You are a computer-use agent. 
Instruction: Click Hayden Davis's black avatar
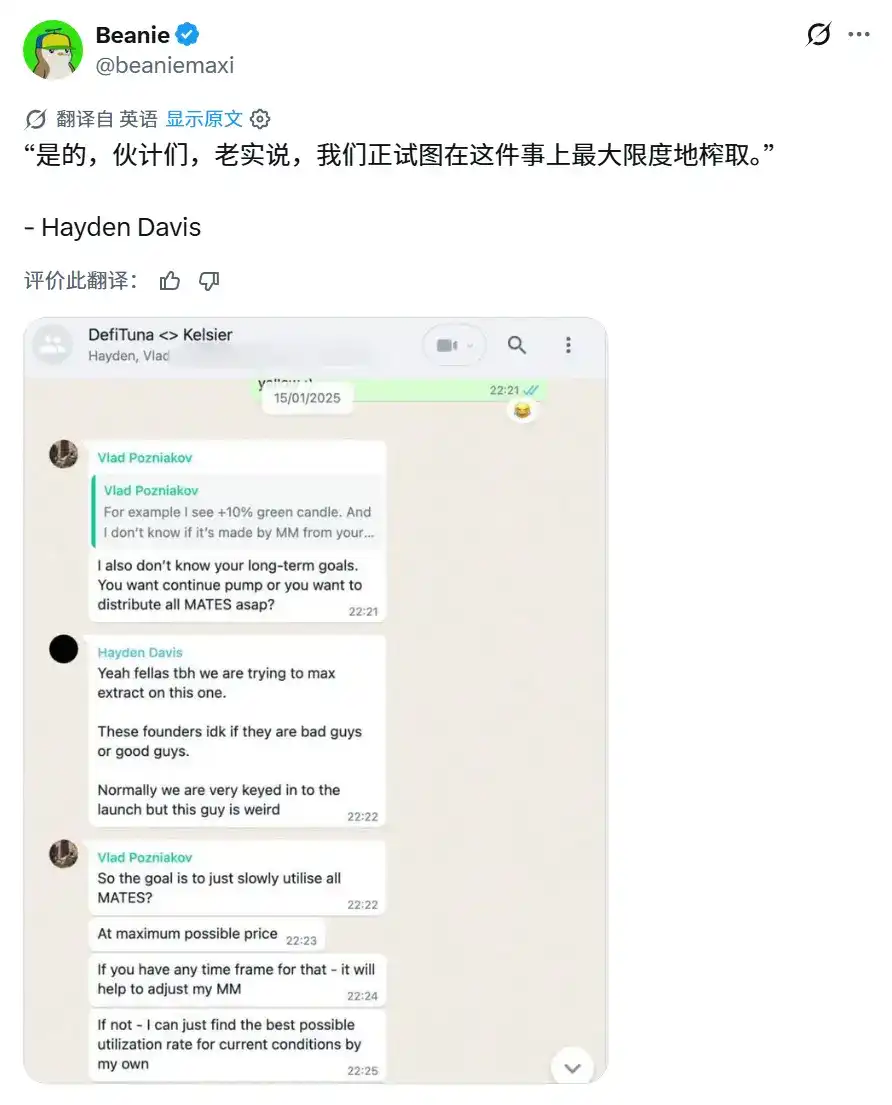[63, 649]
